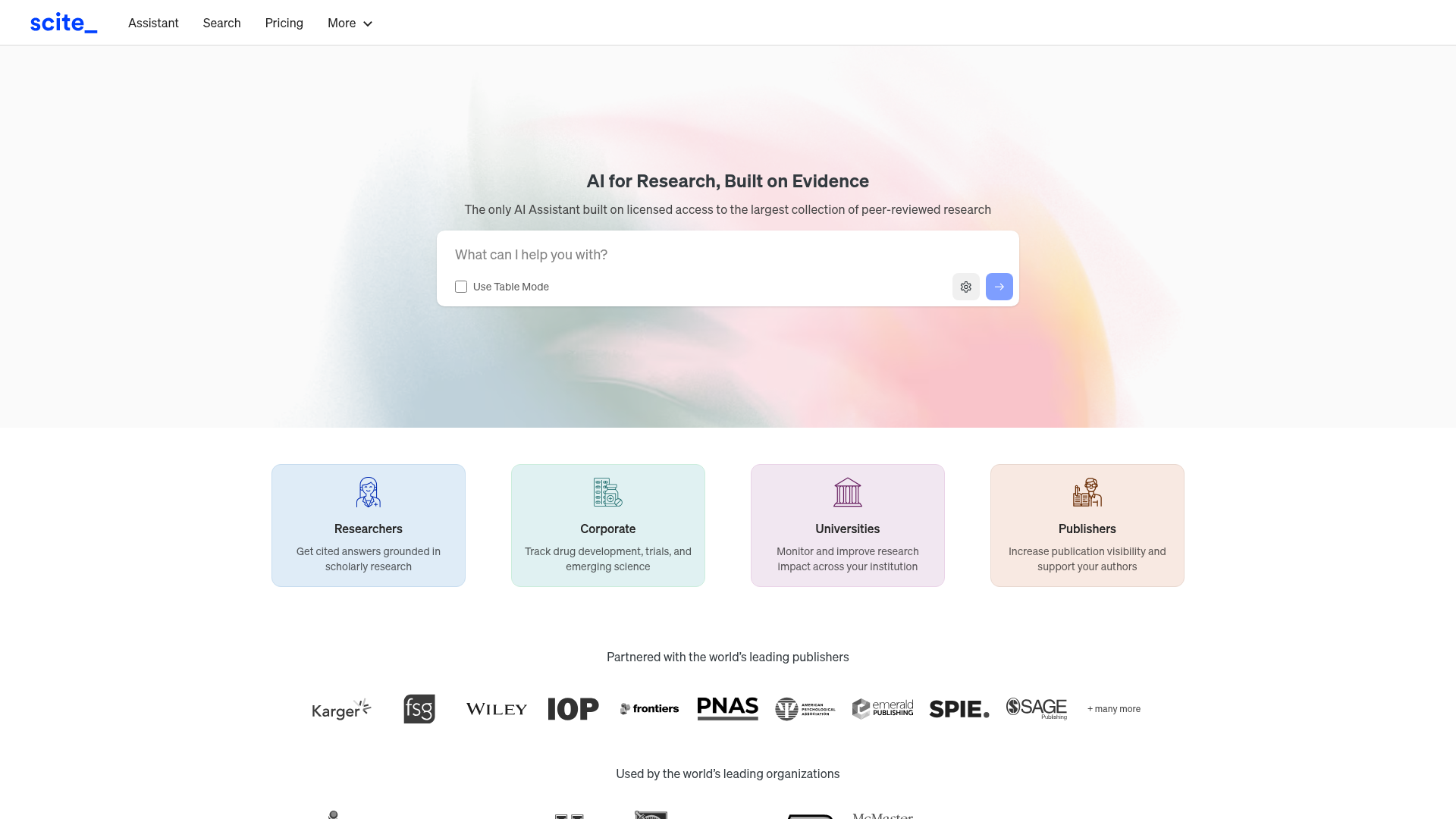Click the Universities building icon
This screenshot has height=819, width=1456.
coord(847,492)
